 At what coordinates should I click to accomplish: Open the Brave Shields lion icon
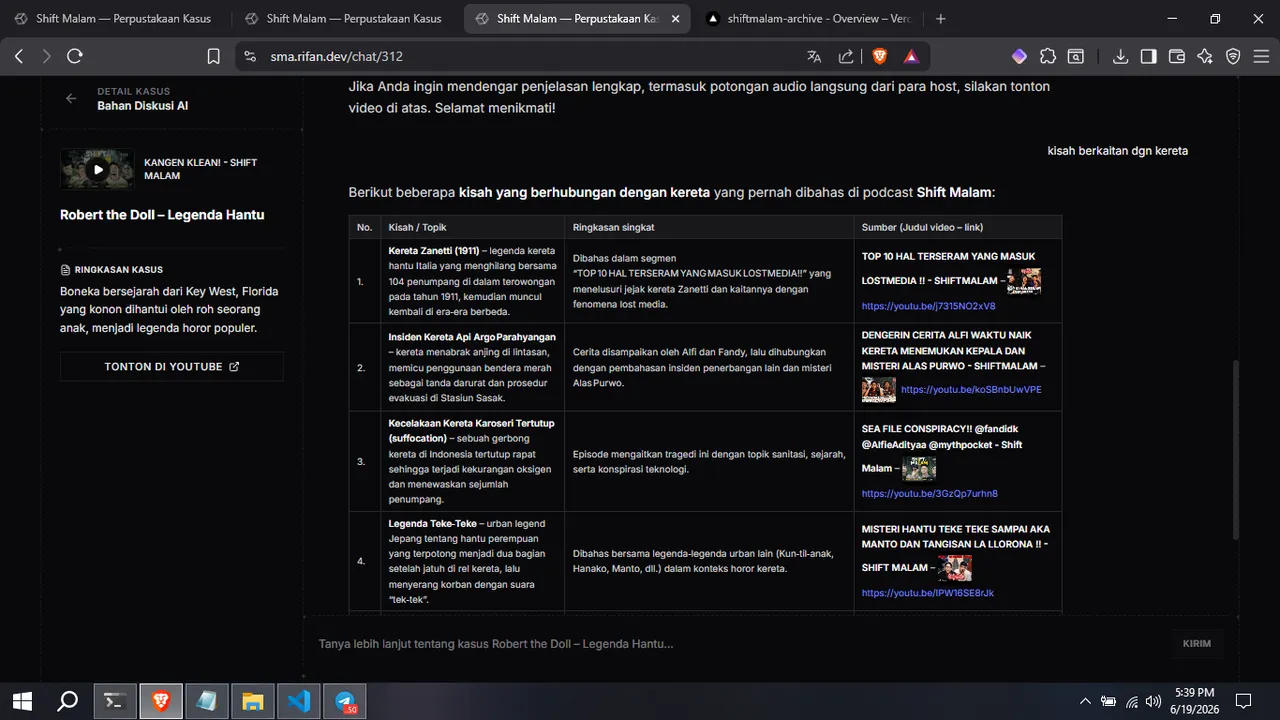(880, 57)
